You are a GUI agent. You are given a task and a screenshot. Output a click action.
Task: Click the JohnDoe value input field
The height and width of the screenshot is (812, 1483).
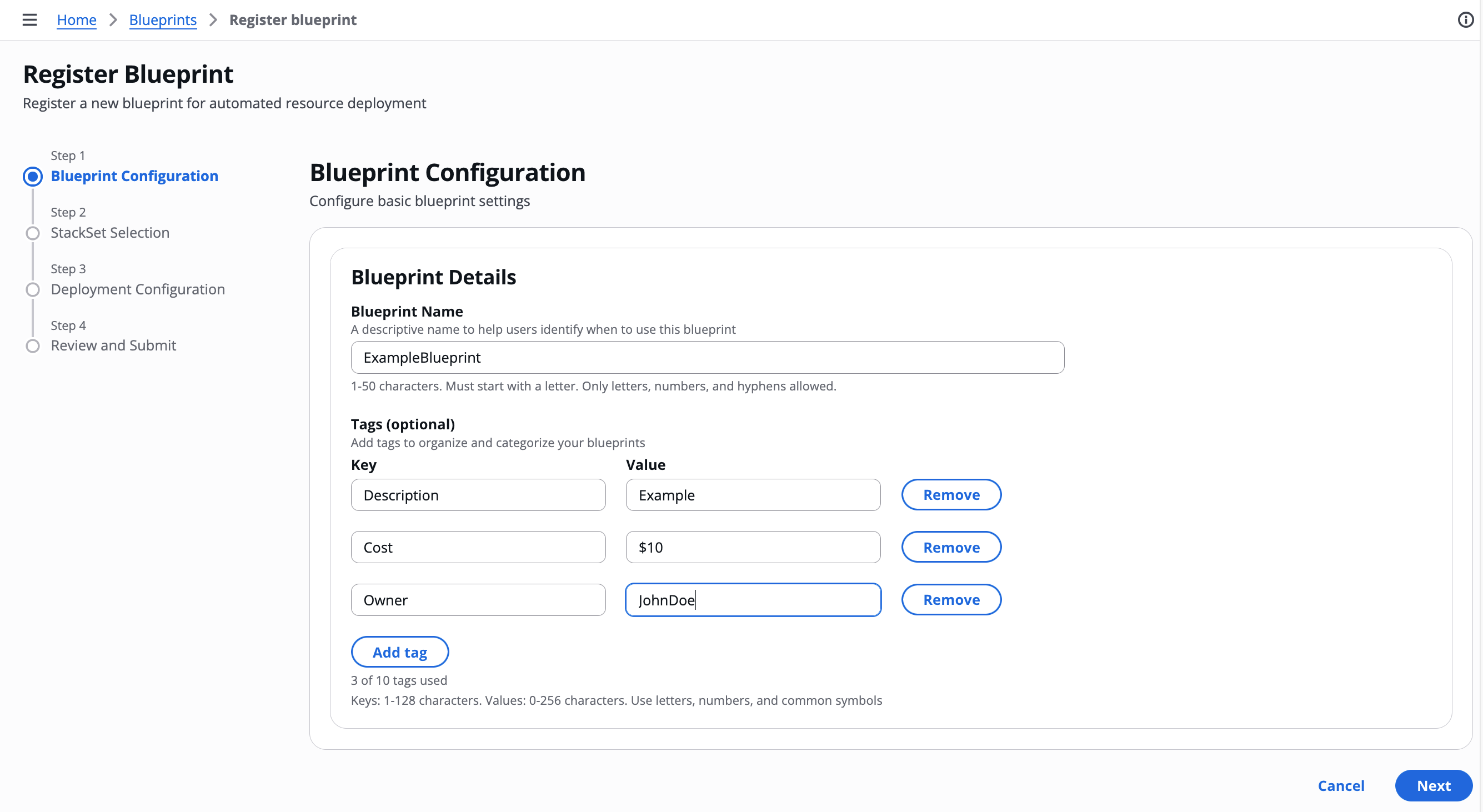click(753, 600)
